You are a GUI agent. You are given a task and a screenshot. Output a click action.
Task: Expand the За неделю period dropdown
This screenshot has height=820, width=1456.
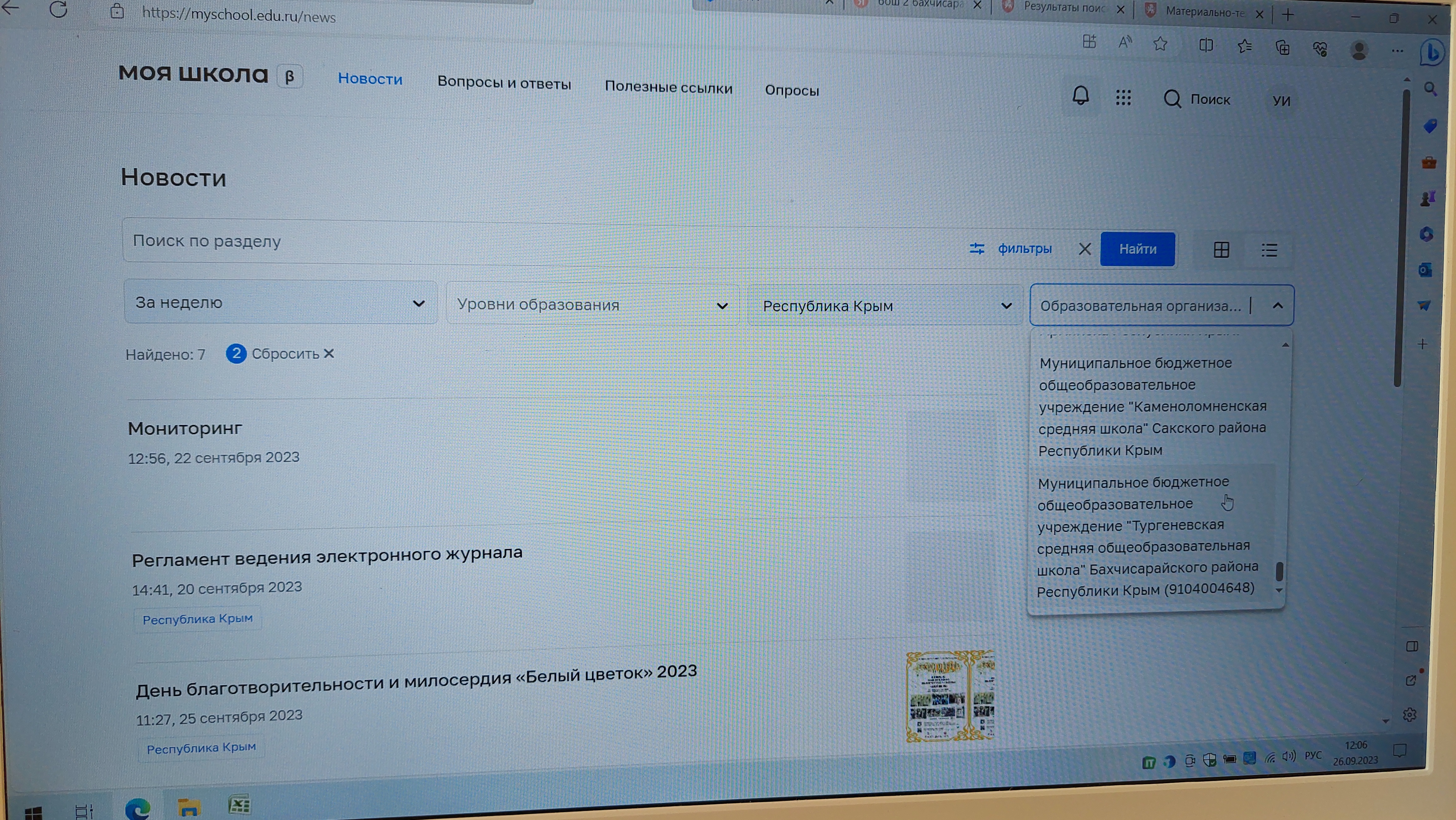tap(280, 303)
